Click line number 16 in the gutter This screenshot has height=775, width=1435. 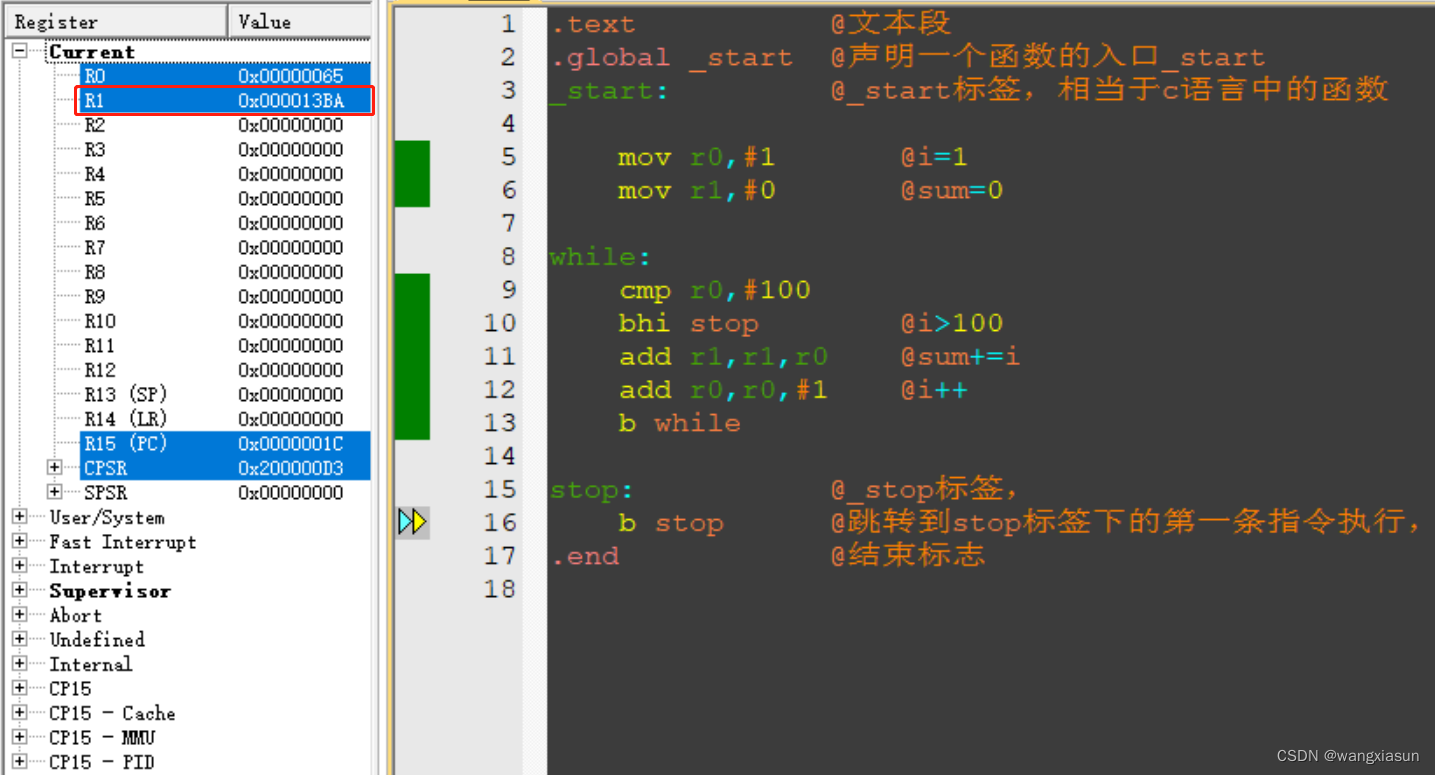[500, 522]
